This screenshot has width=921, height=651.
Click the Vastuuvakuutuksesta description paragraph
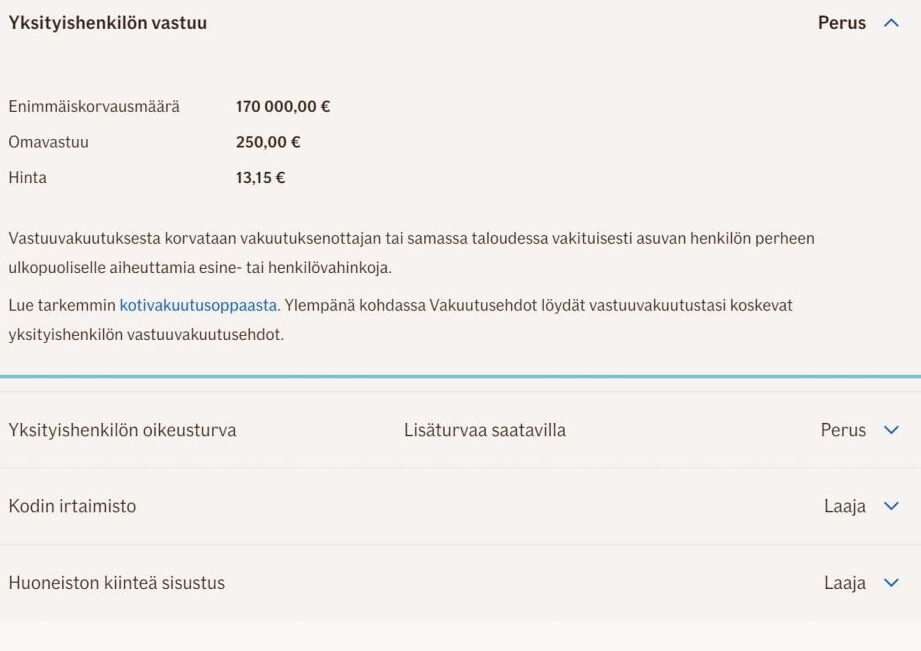[411, 253]
